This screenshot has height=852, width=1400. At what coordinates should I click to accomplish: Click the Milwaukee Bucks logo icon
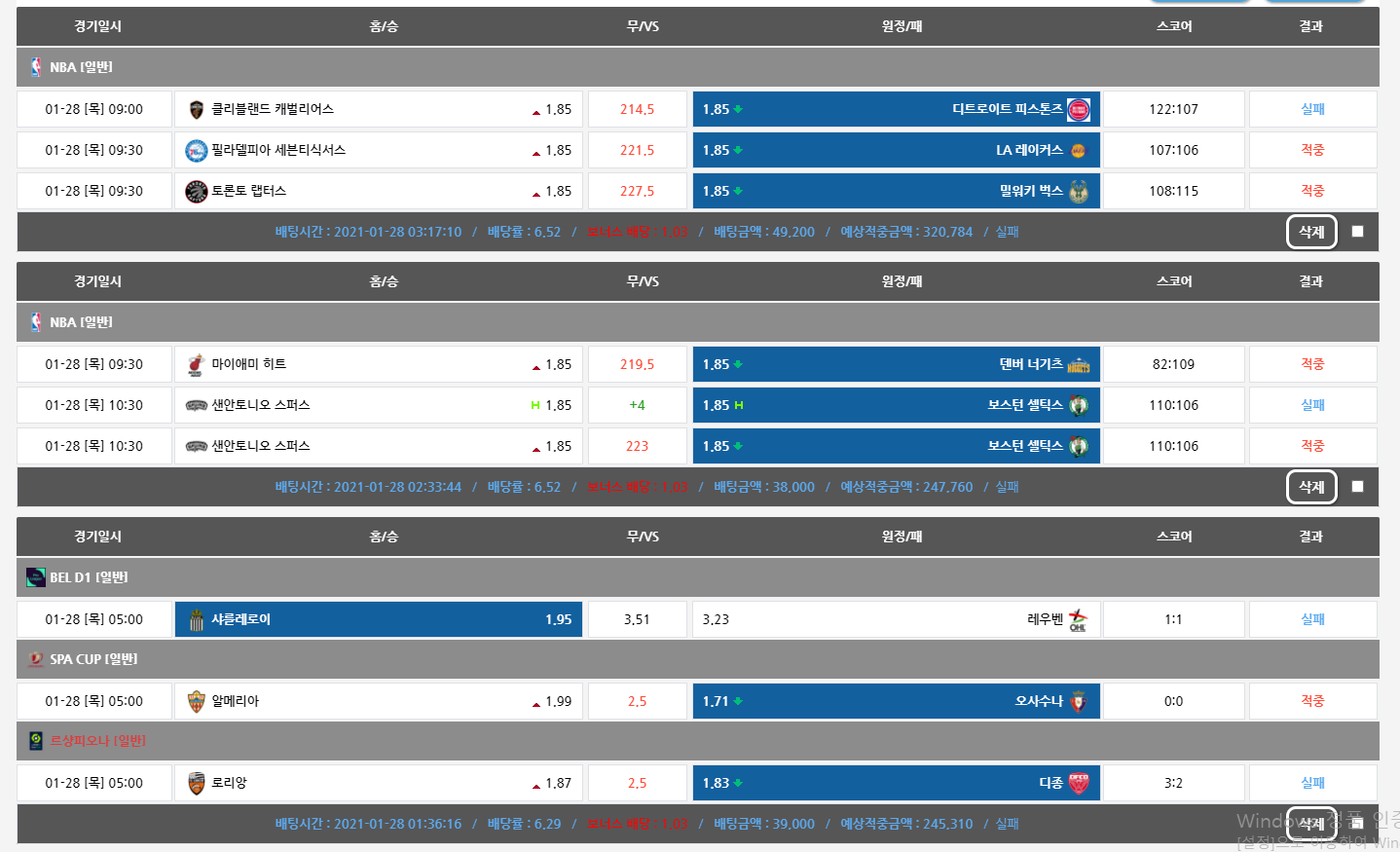(x=1079, y=192)
